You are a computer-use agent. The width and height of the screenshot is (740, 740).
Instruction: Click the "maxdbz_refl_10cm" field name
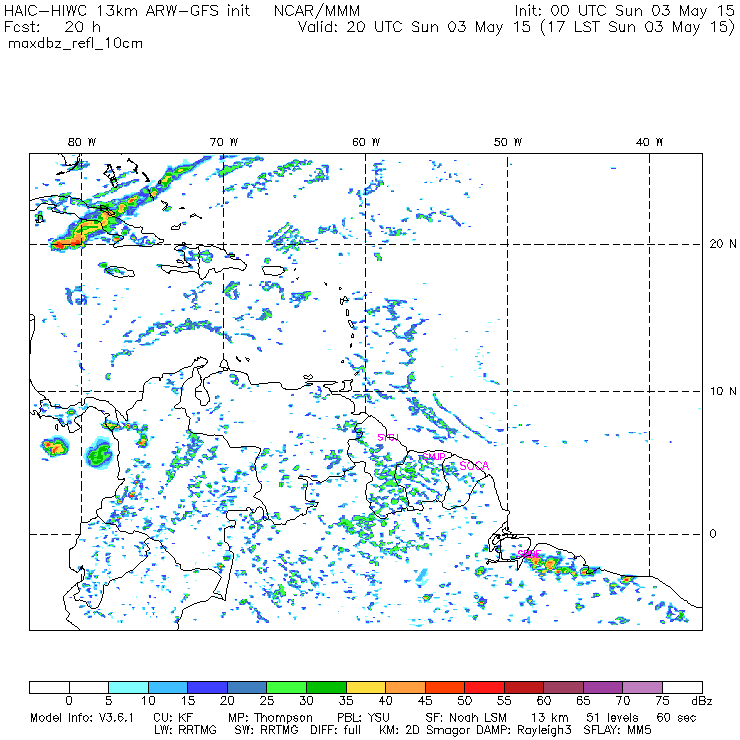[76, 44]
